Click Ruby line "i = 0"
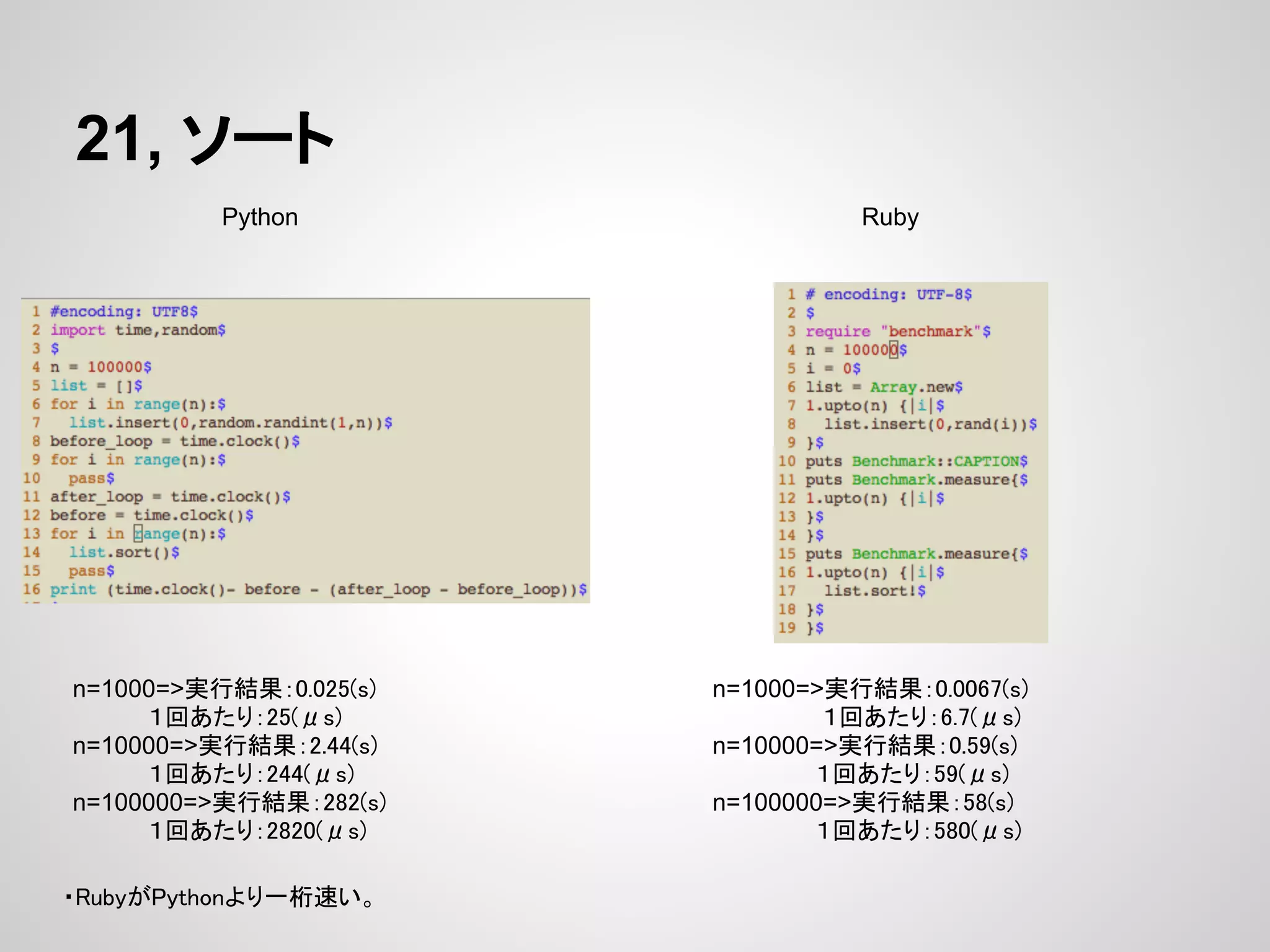 pyautogui.click(x=833, y=369)
